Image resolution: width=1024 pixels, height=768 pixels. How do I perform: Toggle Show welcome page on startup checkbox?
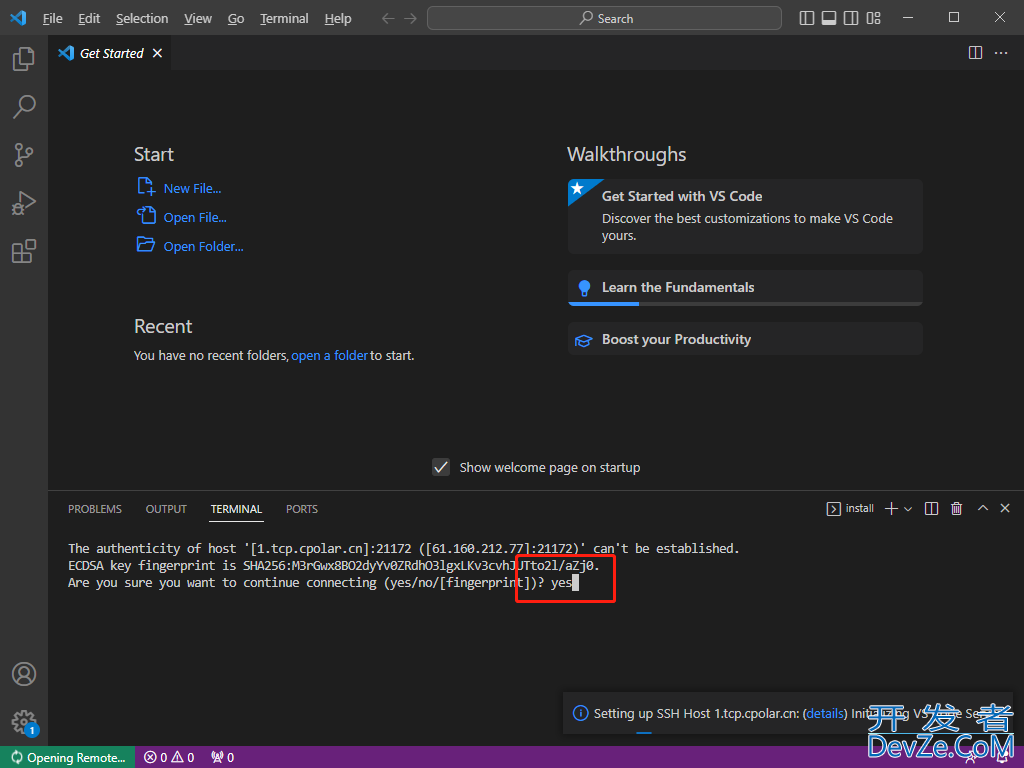pyautogui.click(x=441, y=467)
